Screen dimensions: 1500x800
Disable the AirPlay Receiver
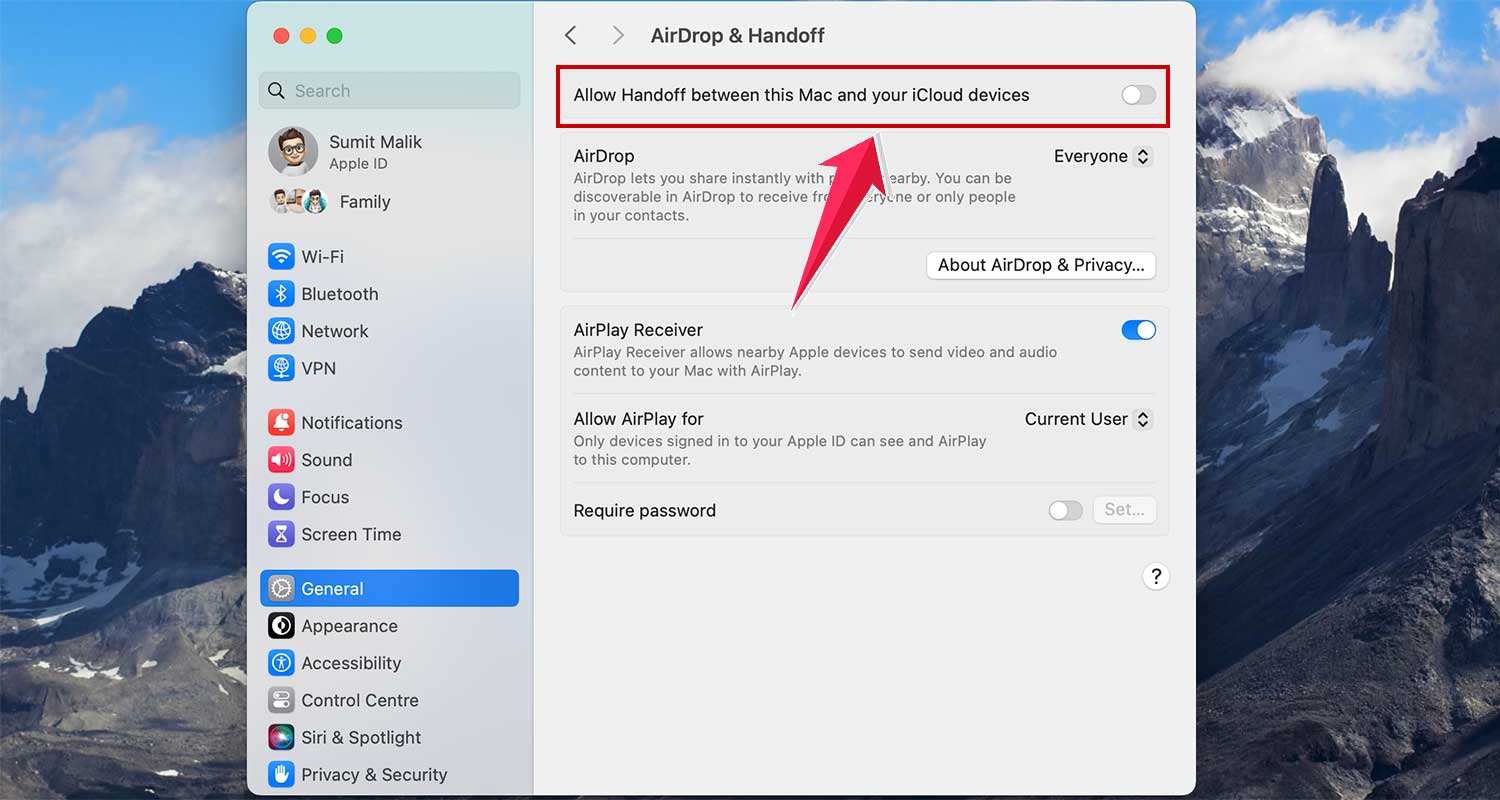[1139, 329]
